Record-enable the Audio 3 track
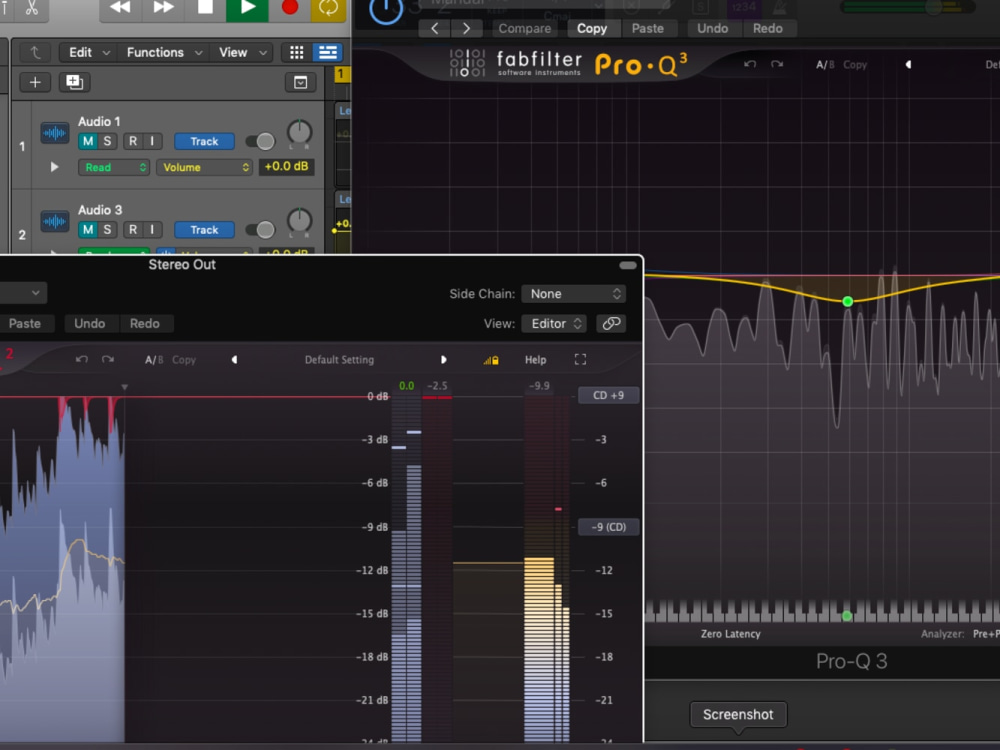1000x750 pixels. point(133,230)
